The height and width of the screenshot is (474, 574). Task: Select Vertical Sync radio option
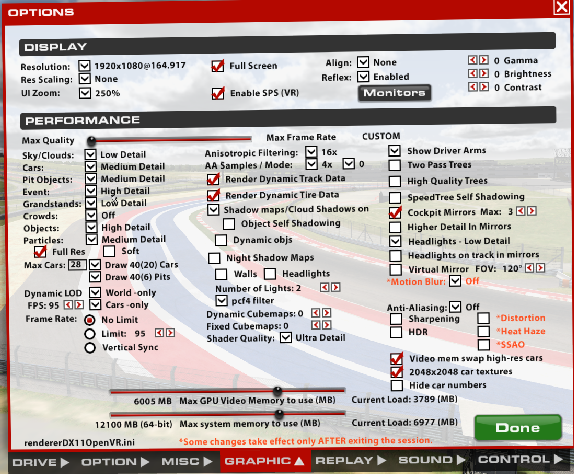click(x=90, y=347)
